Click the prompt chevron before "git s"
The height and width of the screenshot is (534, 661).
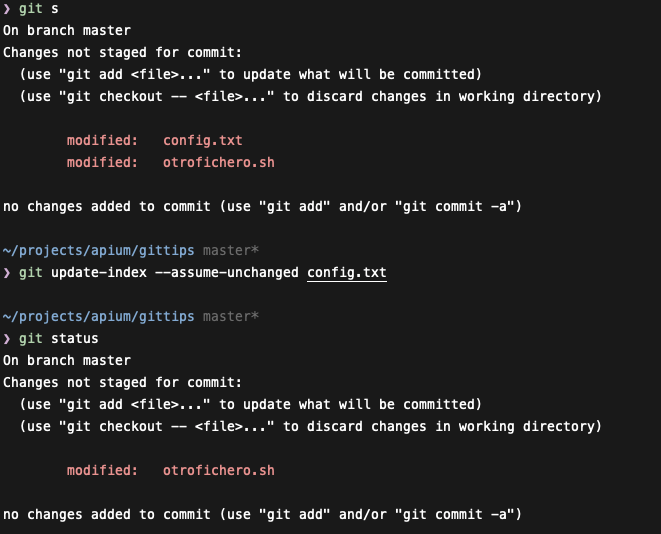[x=7, y=9]
